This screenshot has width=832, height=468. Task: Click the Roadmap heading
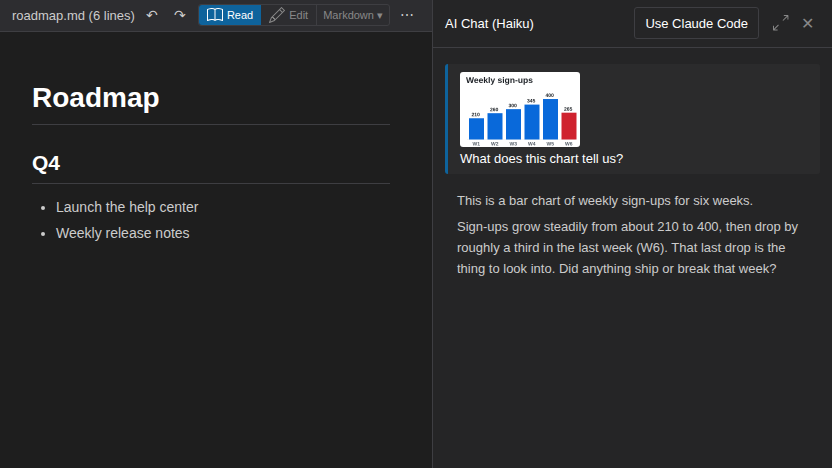96,98
